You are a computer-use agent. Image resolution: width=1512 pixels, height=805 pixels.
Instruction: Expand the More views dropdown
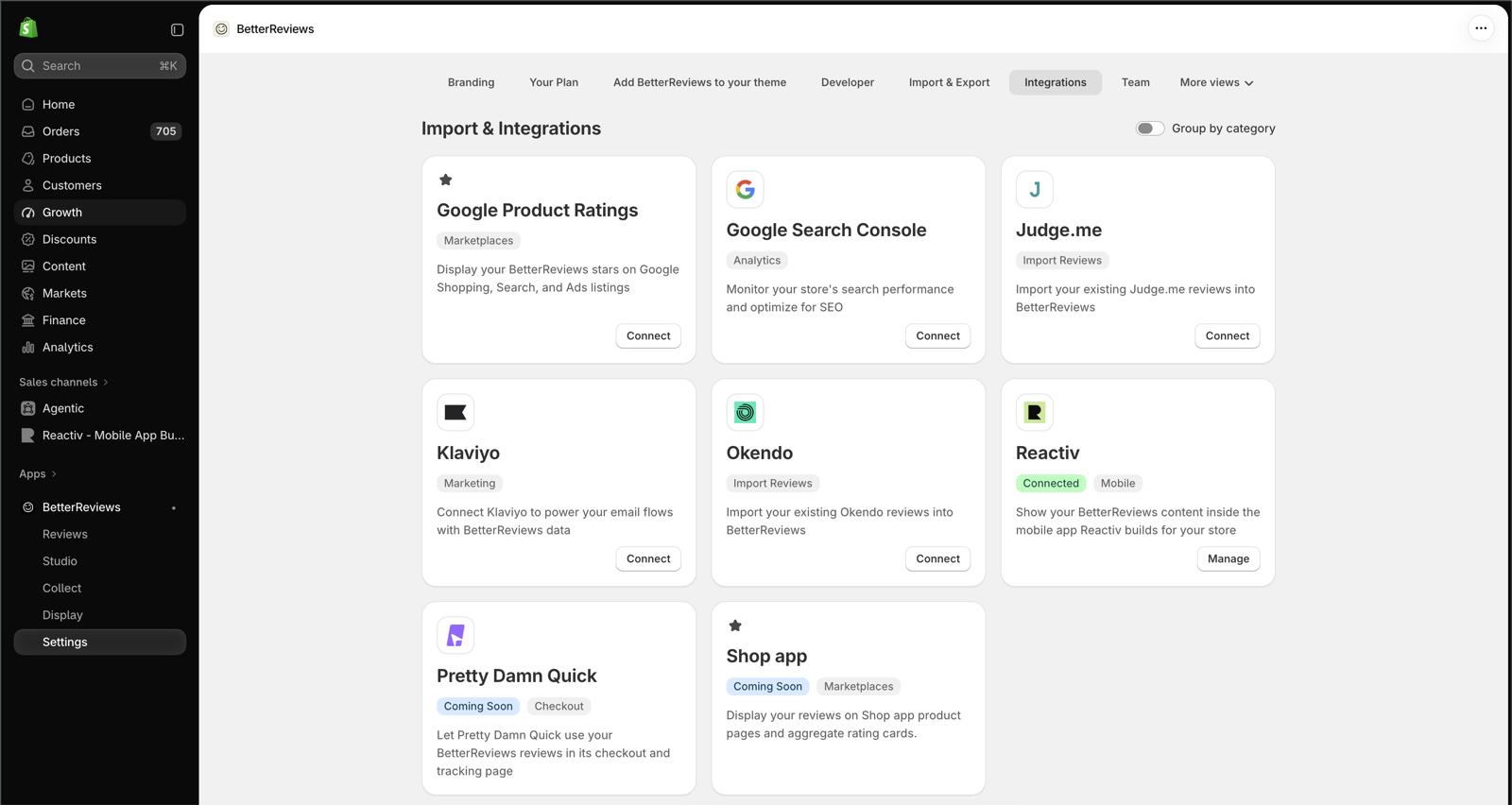(1216, 82)
